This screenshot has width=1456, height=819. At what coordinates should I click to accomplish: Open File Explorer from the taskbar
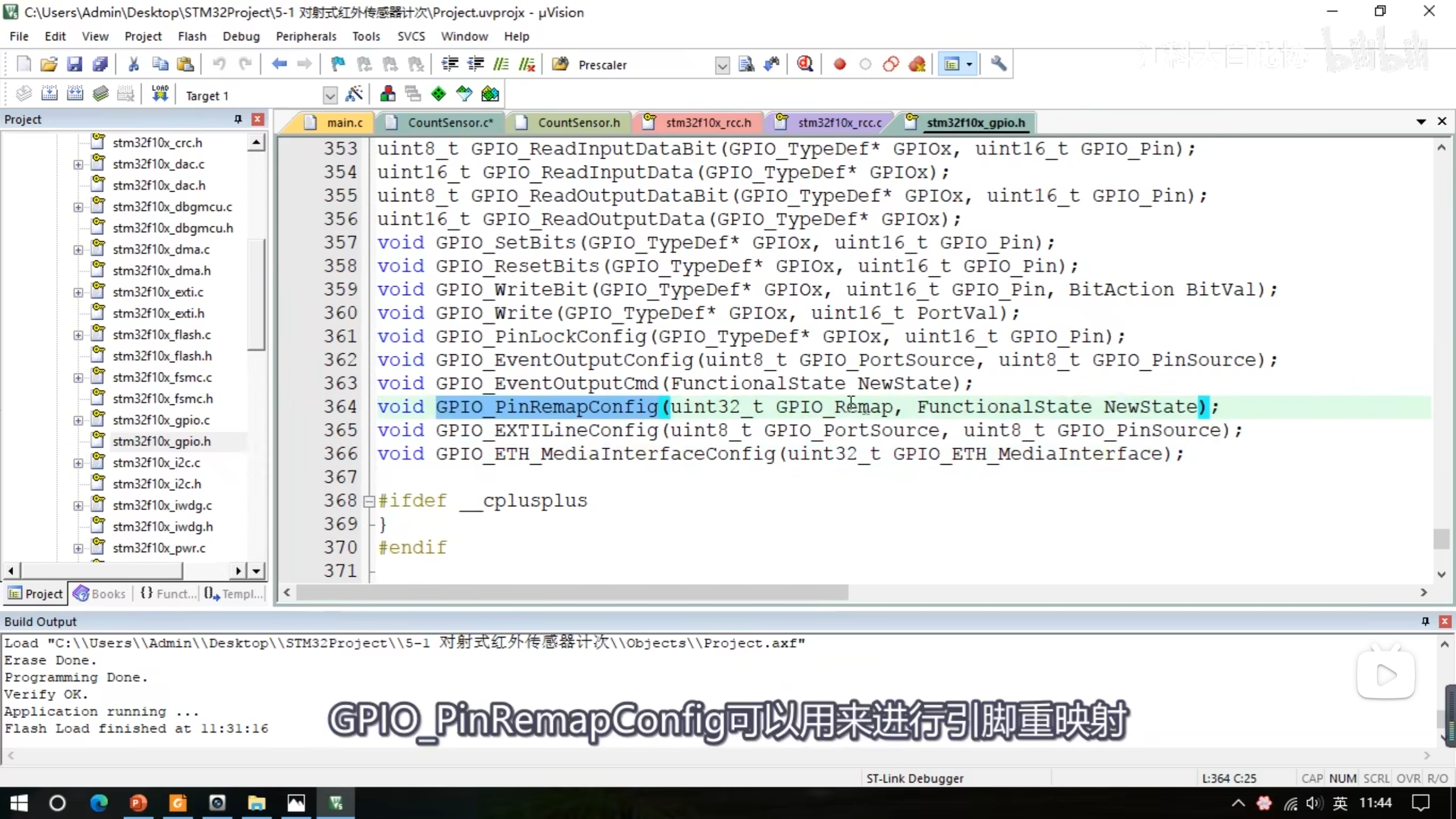click(257, 803)
